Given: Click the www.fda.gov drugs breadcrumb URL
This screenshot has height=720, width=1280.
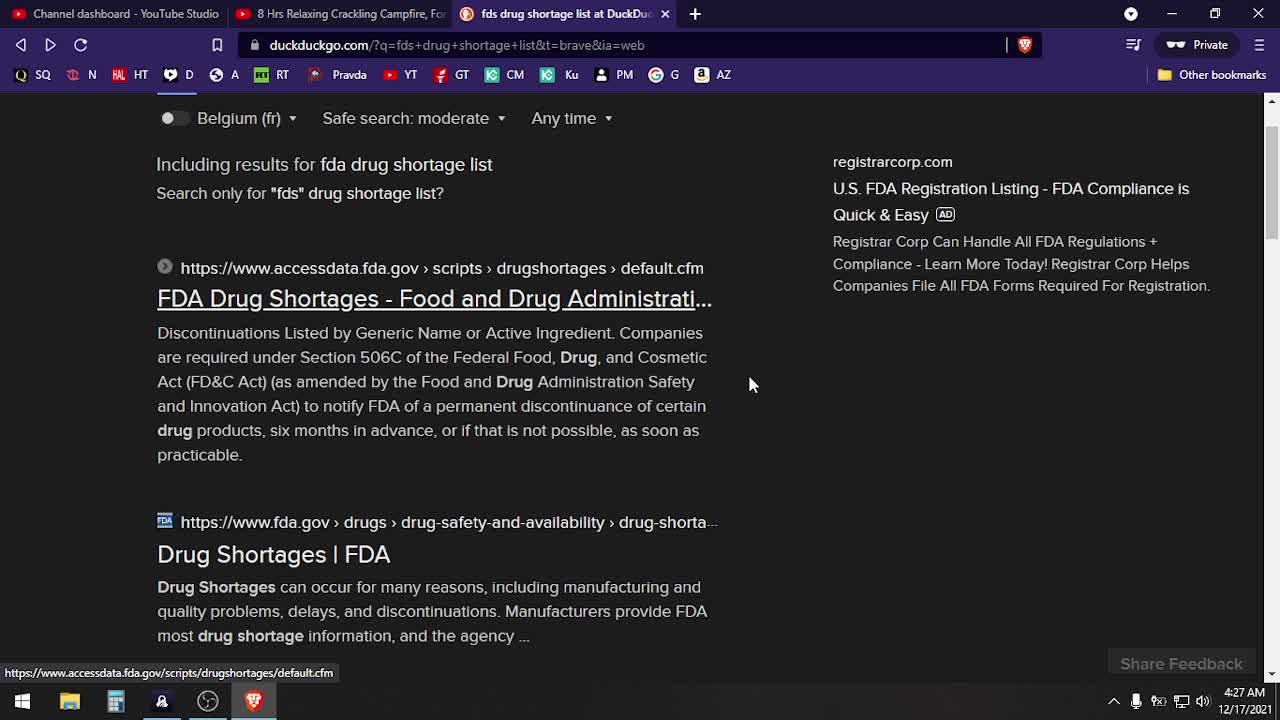Looking at the screenshot, I should [449, 522].
